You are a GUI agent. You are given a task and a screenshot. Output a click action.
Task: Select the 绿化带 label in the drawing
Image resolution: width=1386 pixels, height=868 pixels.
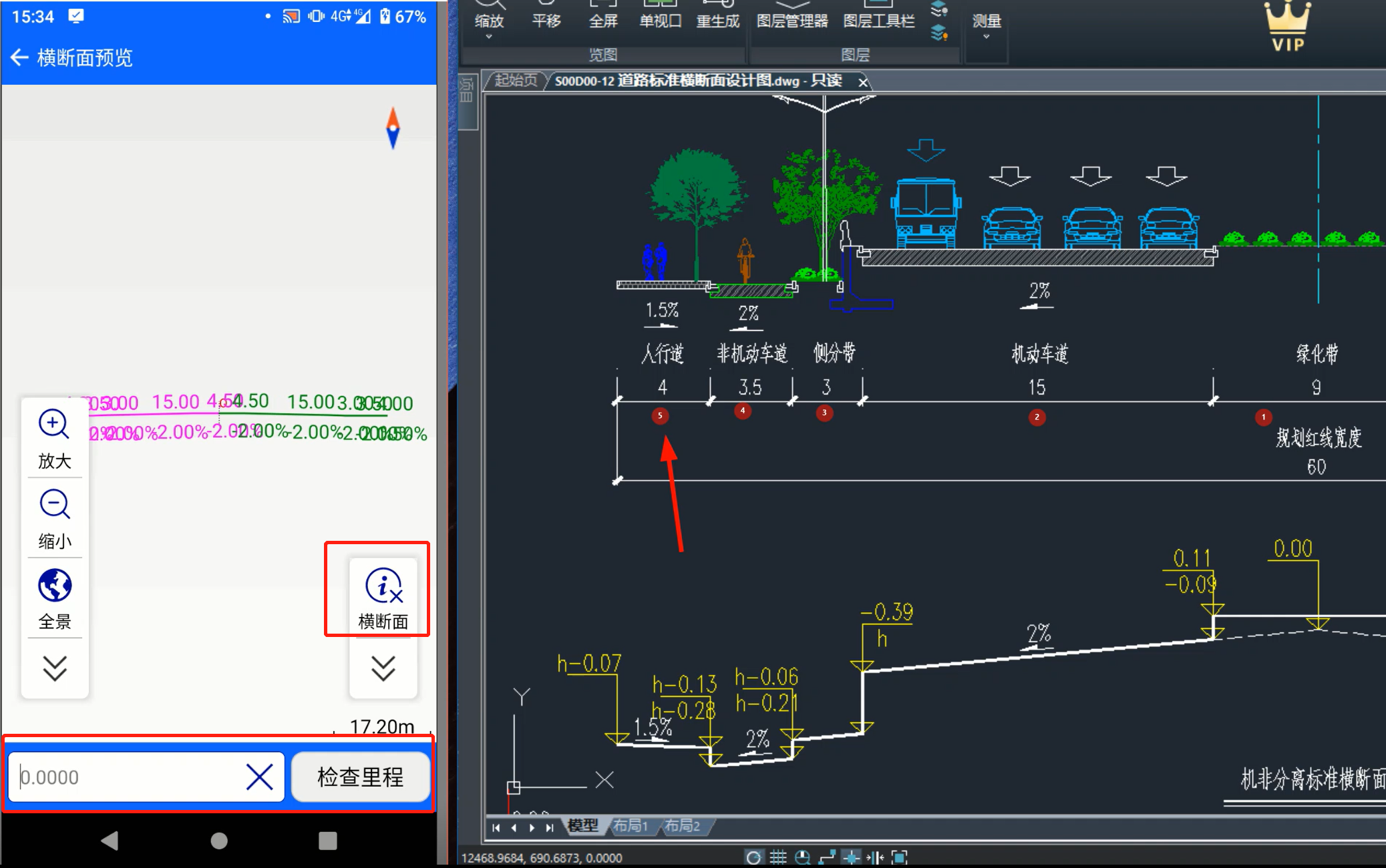tap(1317, 353)
